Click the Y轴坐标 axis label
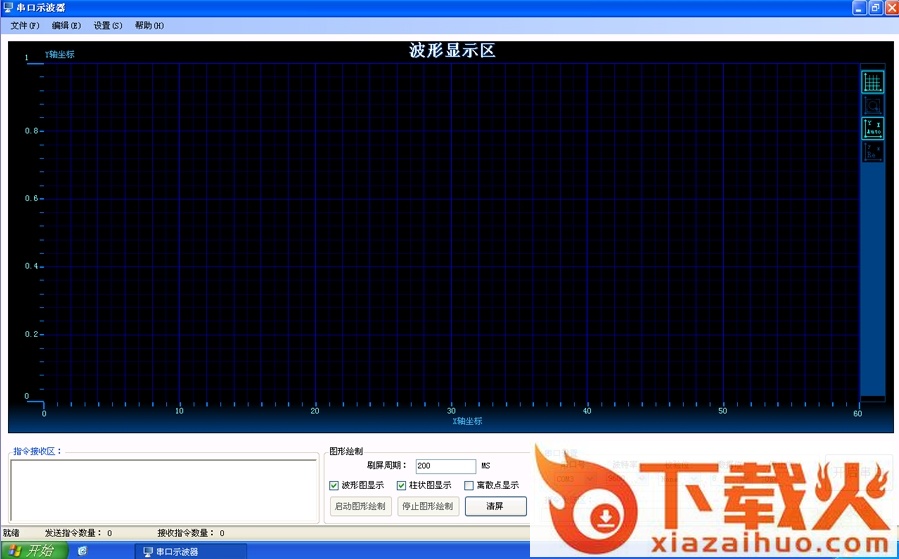Viewport: 899px width, 559px height. 60,54
